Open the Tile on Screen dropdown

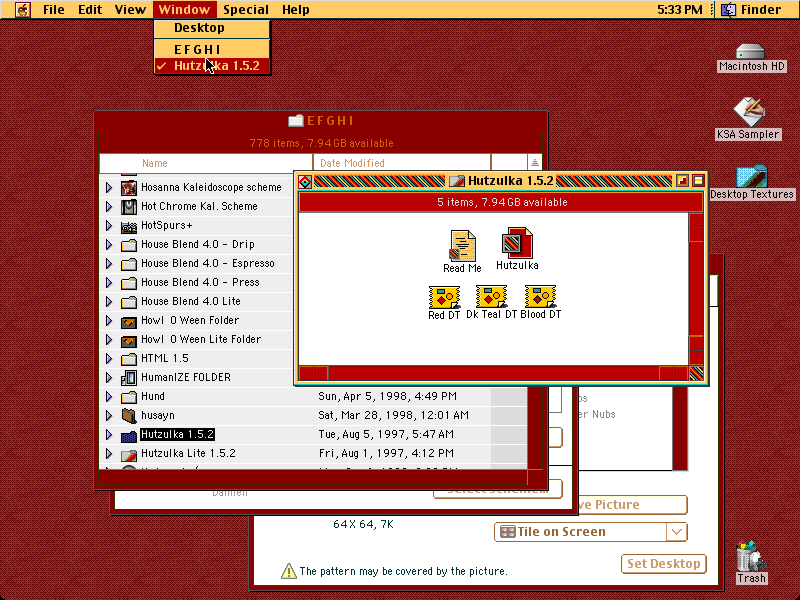click(x=591, y=532)
